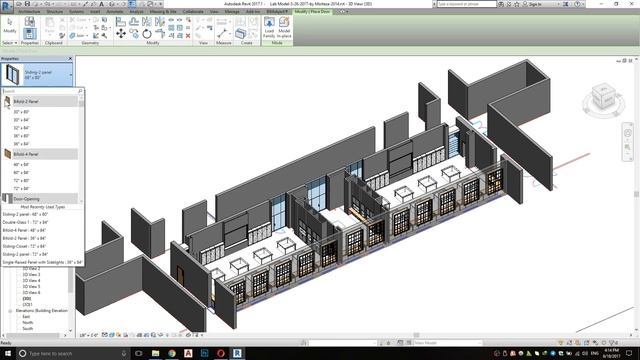Viewport: 640px width, 360px height.
Task: Click the Save icon in Quick Access toolbar
Action: (27, 4)
